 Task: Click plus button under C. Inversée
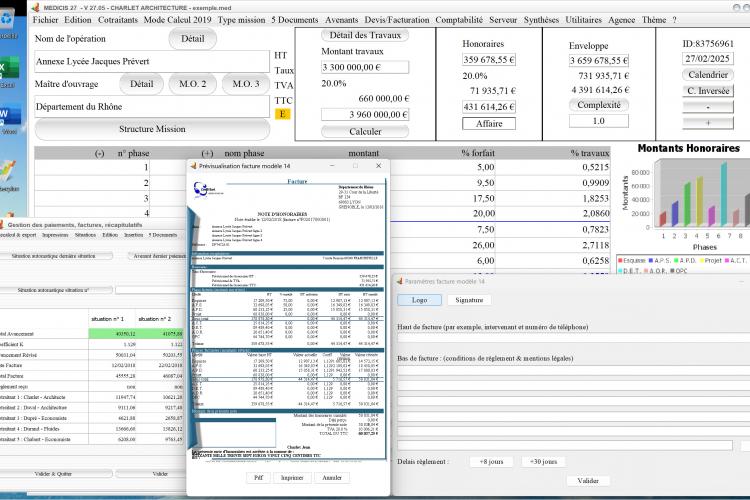tap(708, 123)
